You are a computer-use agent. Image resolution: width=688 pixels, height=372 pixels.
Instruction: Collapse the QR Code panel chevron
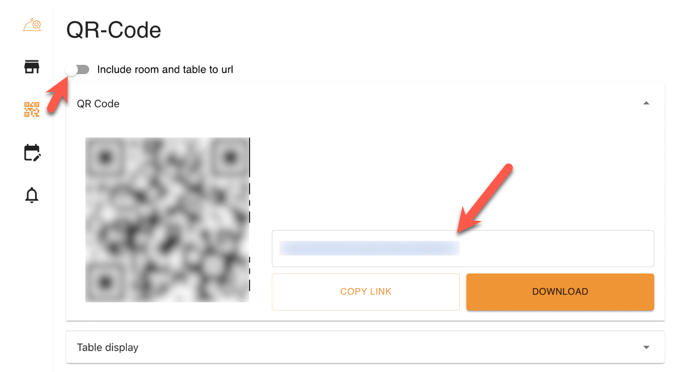pos(646,104)
